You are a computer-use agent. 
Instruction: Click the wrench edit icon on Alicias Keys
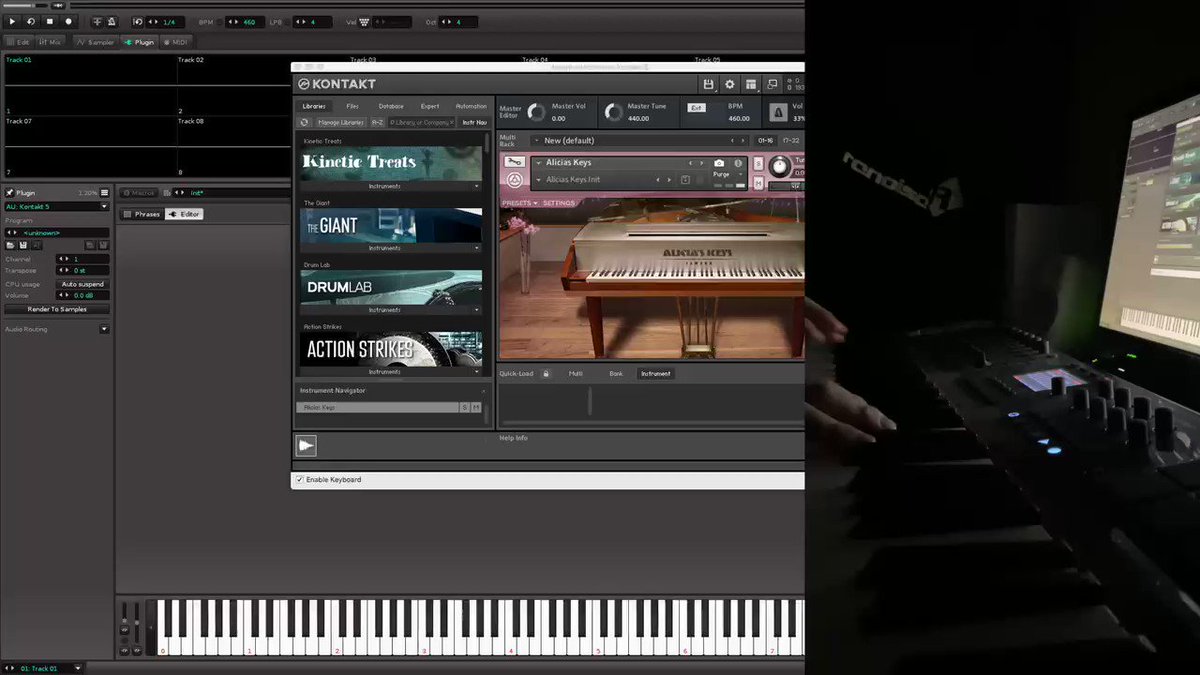514,162
